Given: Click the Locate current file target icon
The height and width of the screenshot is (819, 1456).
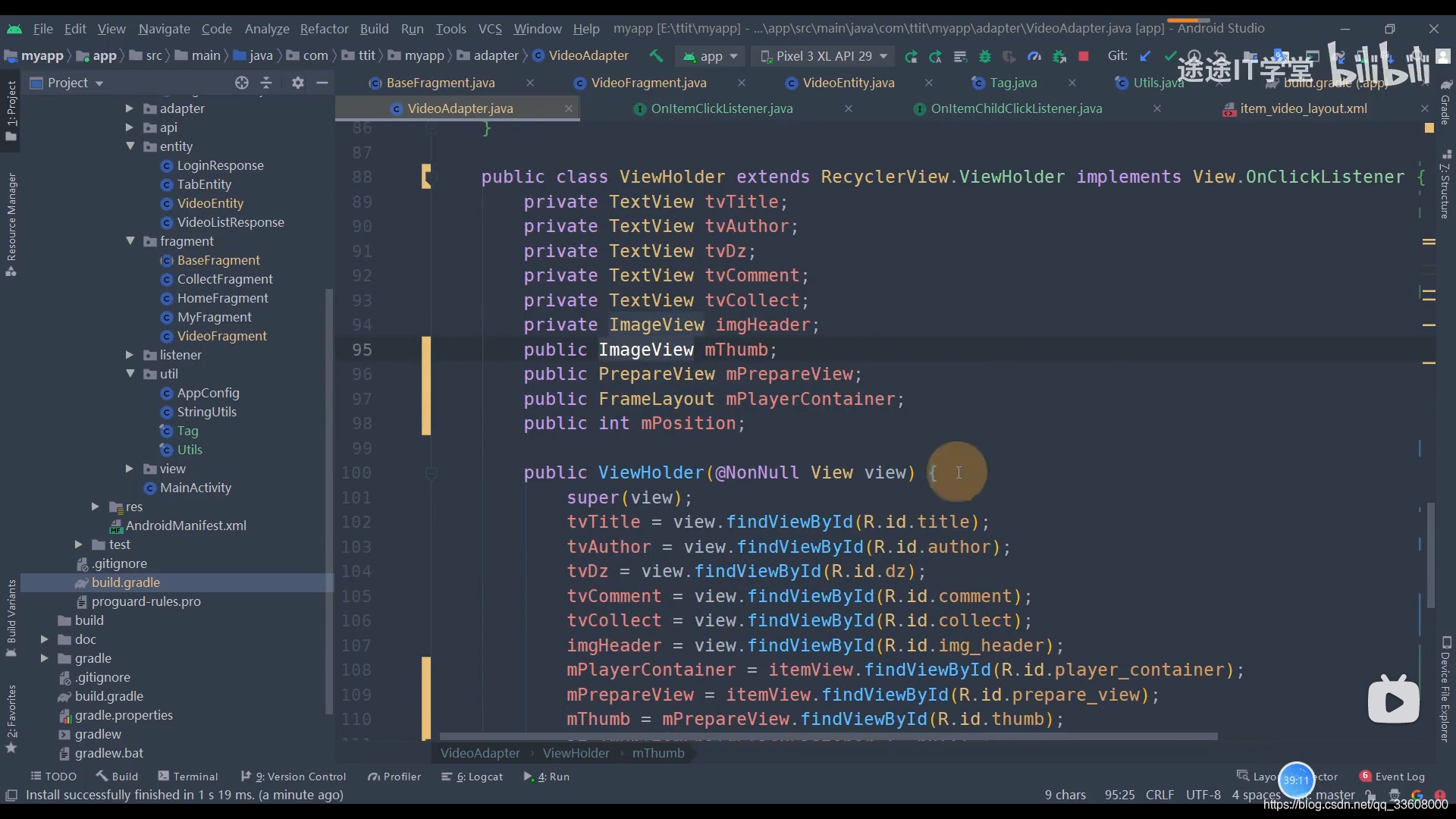Looking at the screenshot, I should point(242,83).
